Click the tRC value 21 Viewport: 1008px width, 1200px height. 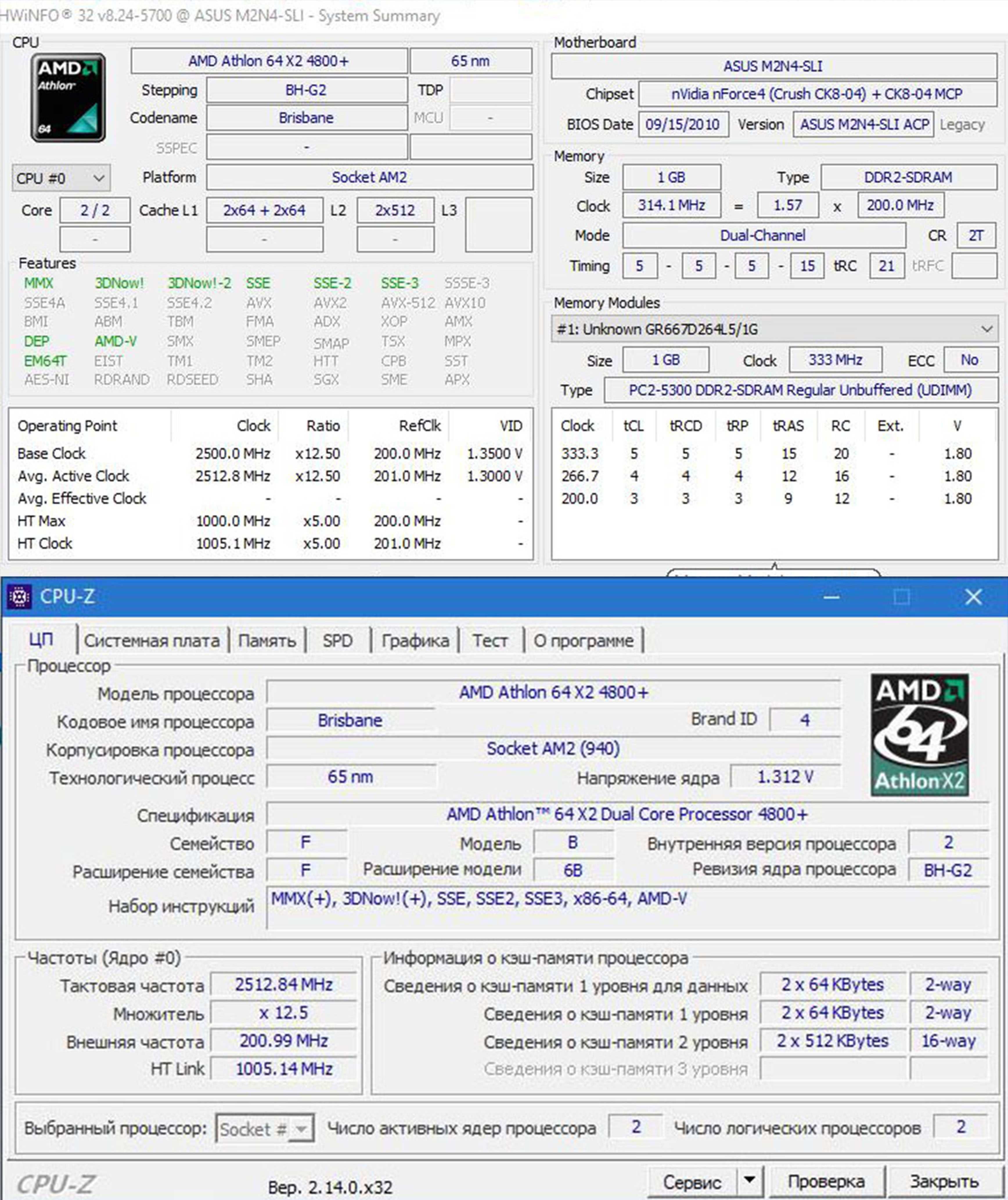886,266
